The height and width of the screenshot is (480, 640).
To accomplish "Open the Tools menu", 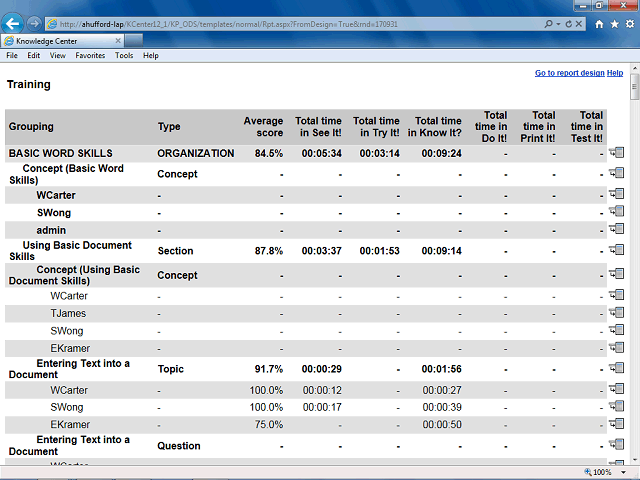I will (x=124, y=56).
